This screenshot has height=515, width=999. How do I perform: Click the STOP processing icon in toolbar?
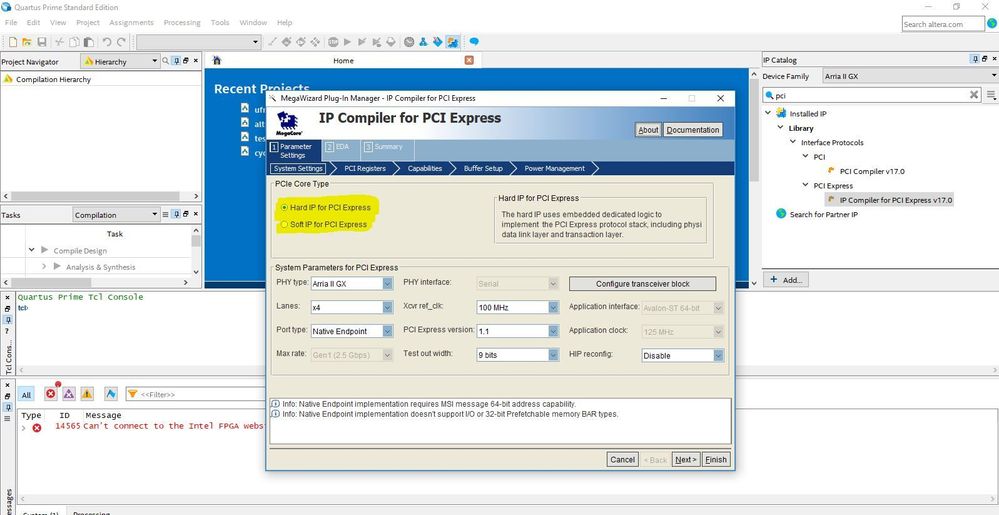(x=333, y=41)
